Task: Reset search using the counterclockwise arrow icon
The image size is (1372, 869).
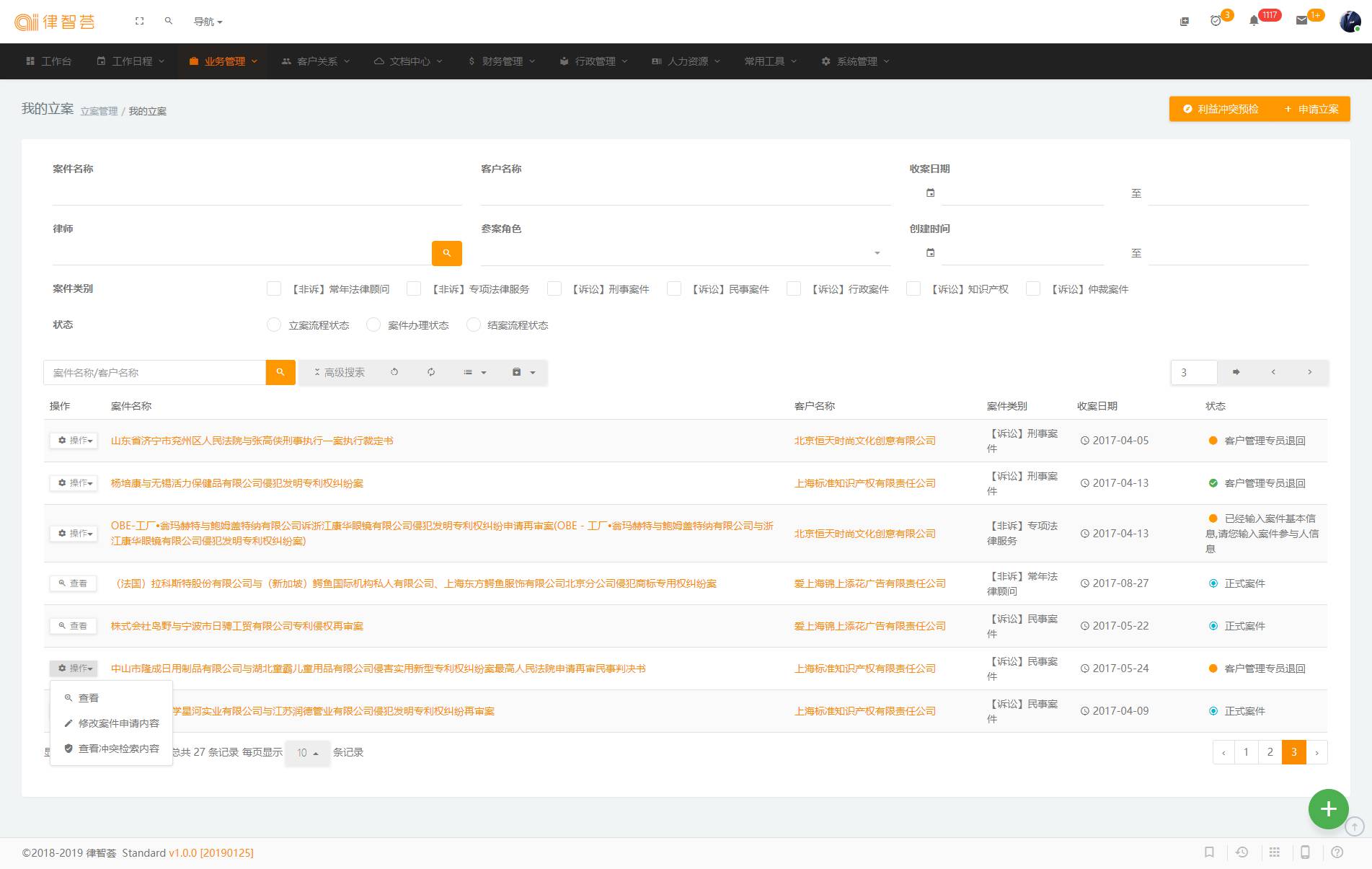Action: click(395, 372)
